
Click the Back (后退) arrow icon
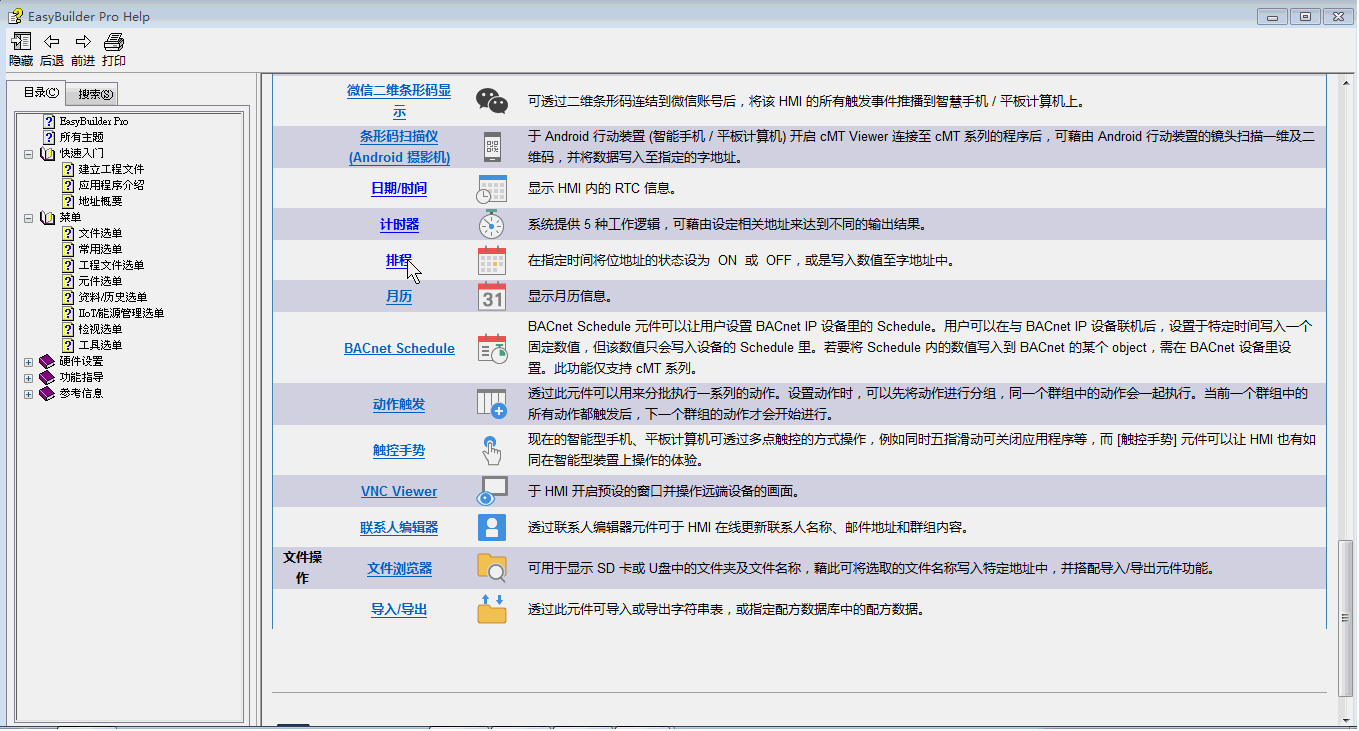[x=52, y=42]
